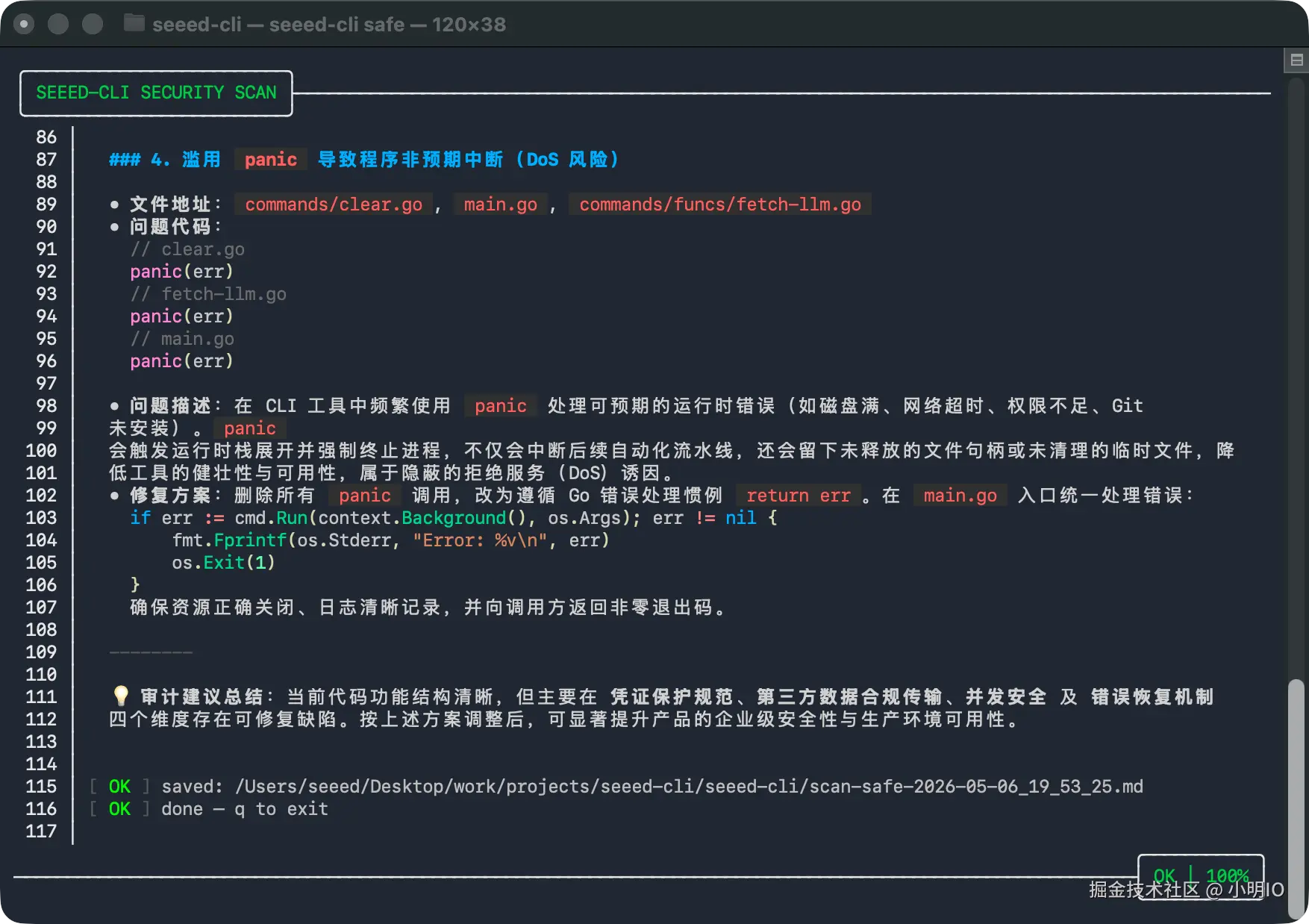
Task: Click the 'OK' marker on the done line
Action: click(x=119, y=809)
